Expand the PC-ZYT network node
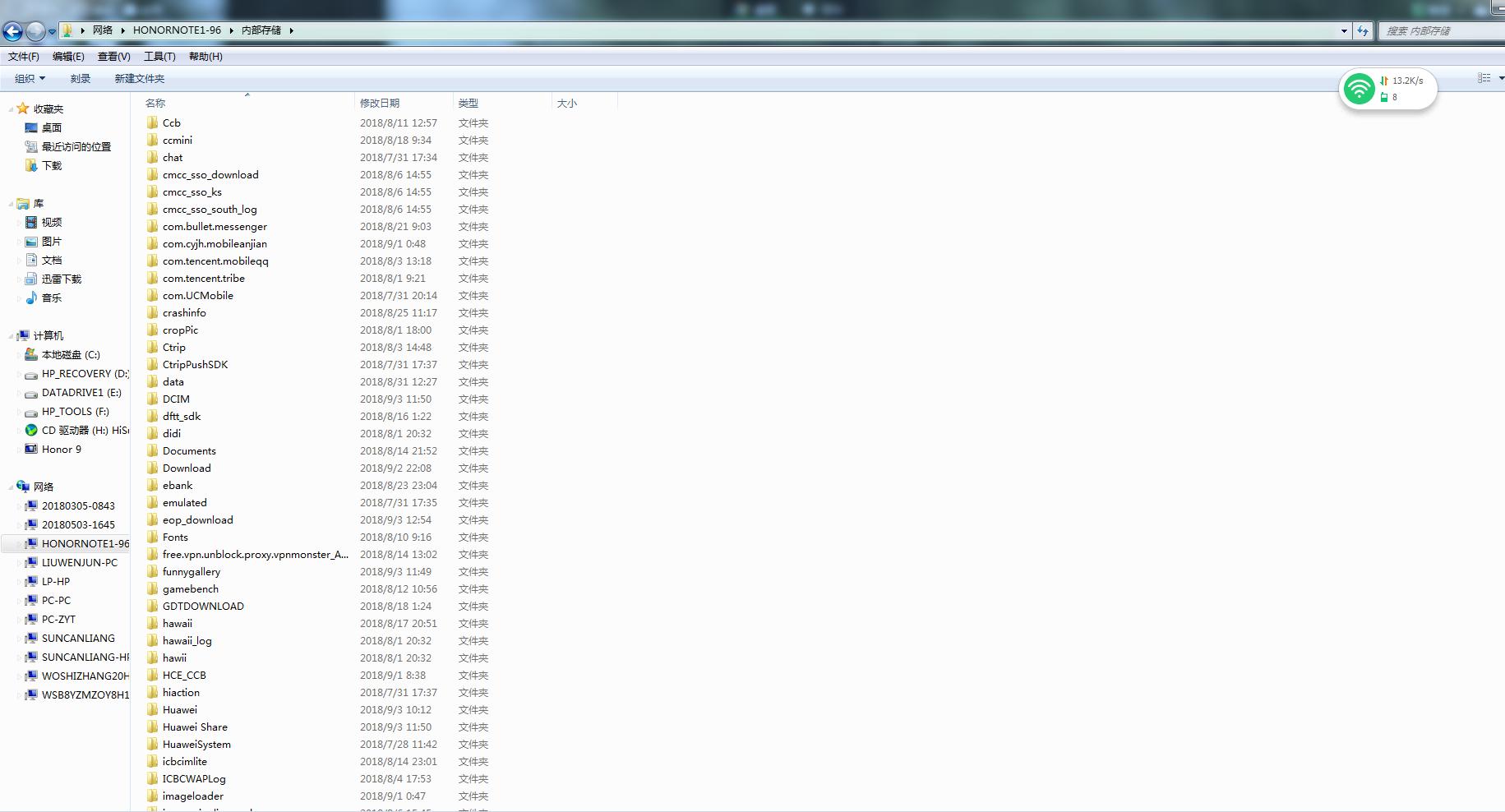 (x=20, y=620)
